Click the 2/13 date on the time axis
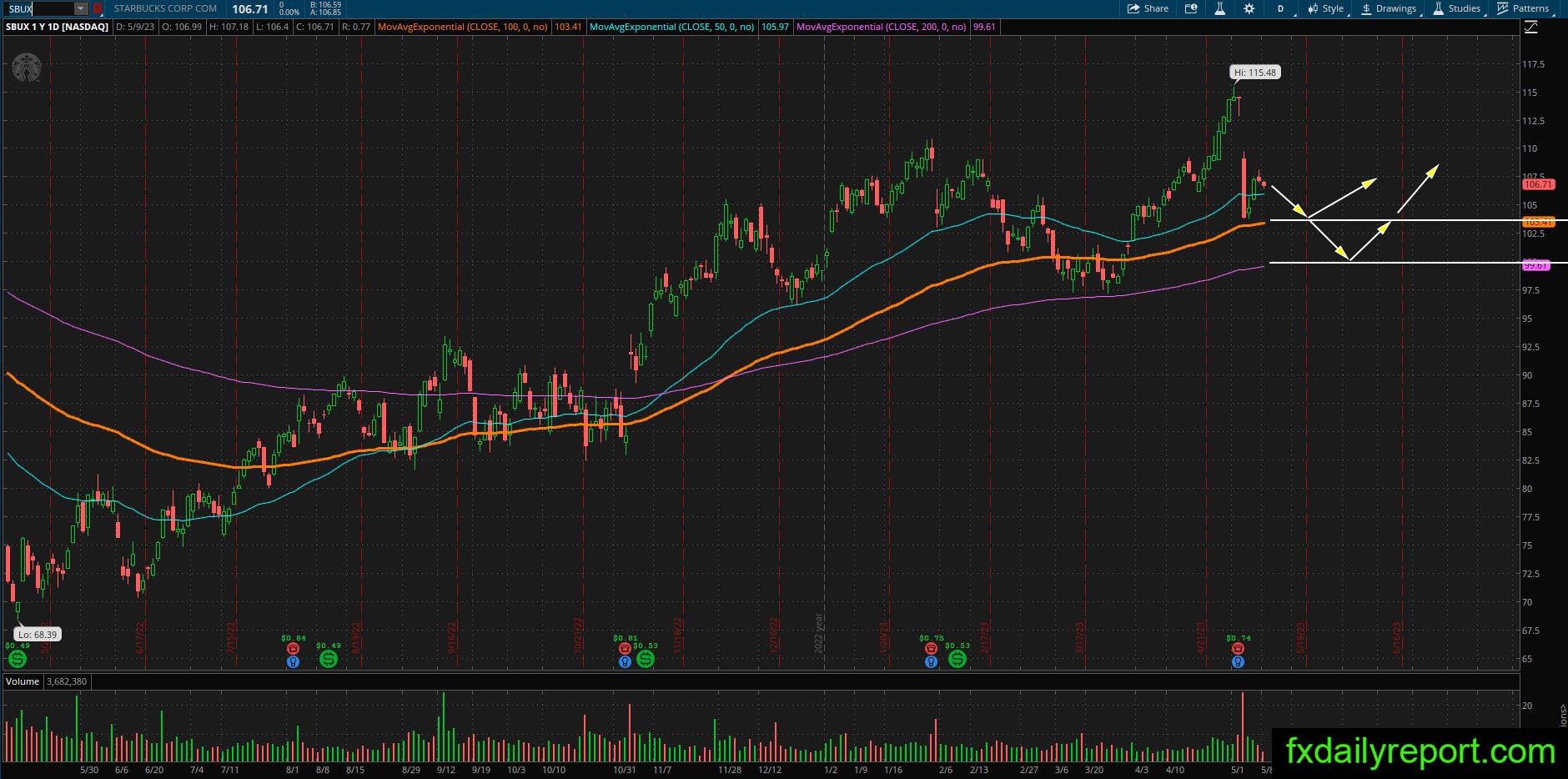This screenshot has width=1568, height=779. 978,770
